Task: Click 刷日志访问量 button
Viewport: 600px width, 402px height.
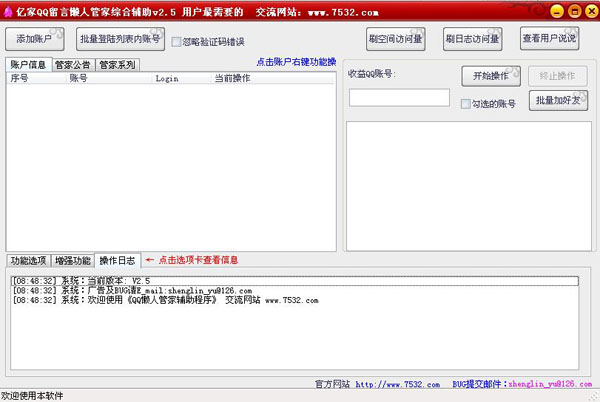Action: click(x=473, y=39)
